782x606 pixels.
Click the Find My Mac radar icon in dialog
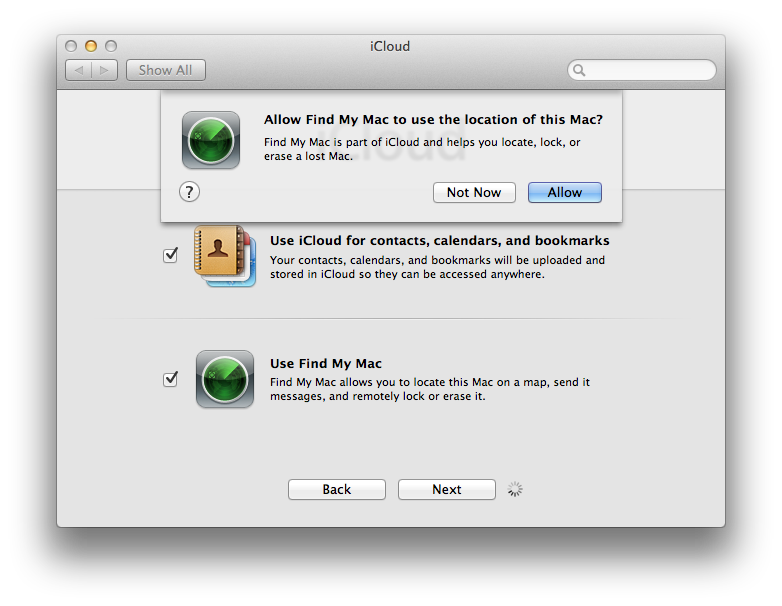tap(211, 140)
